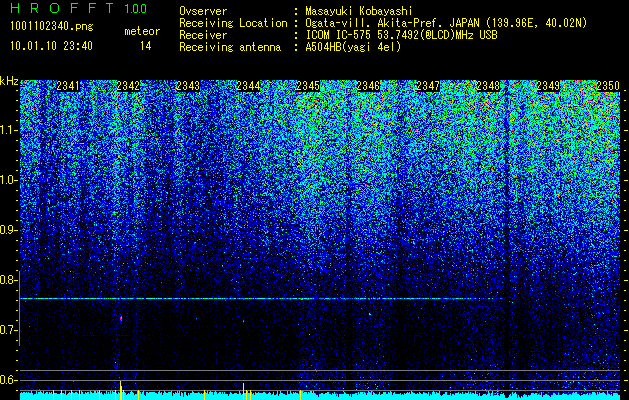Click the meteor count value 14
The height and width of the screenshot is (400, 629).
point(145,46)
